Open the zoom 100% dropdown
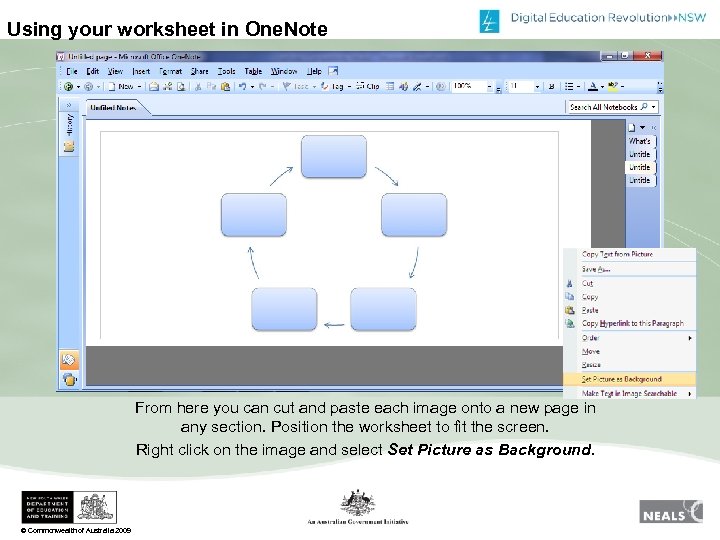Viewport: 720px width, 540px height. click(x=489, y=86)
